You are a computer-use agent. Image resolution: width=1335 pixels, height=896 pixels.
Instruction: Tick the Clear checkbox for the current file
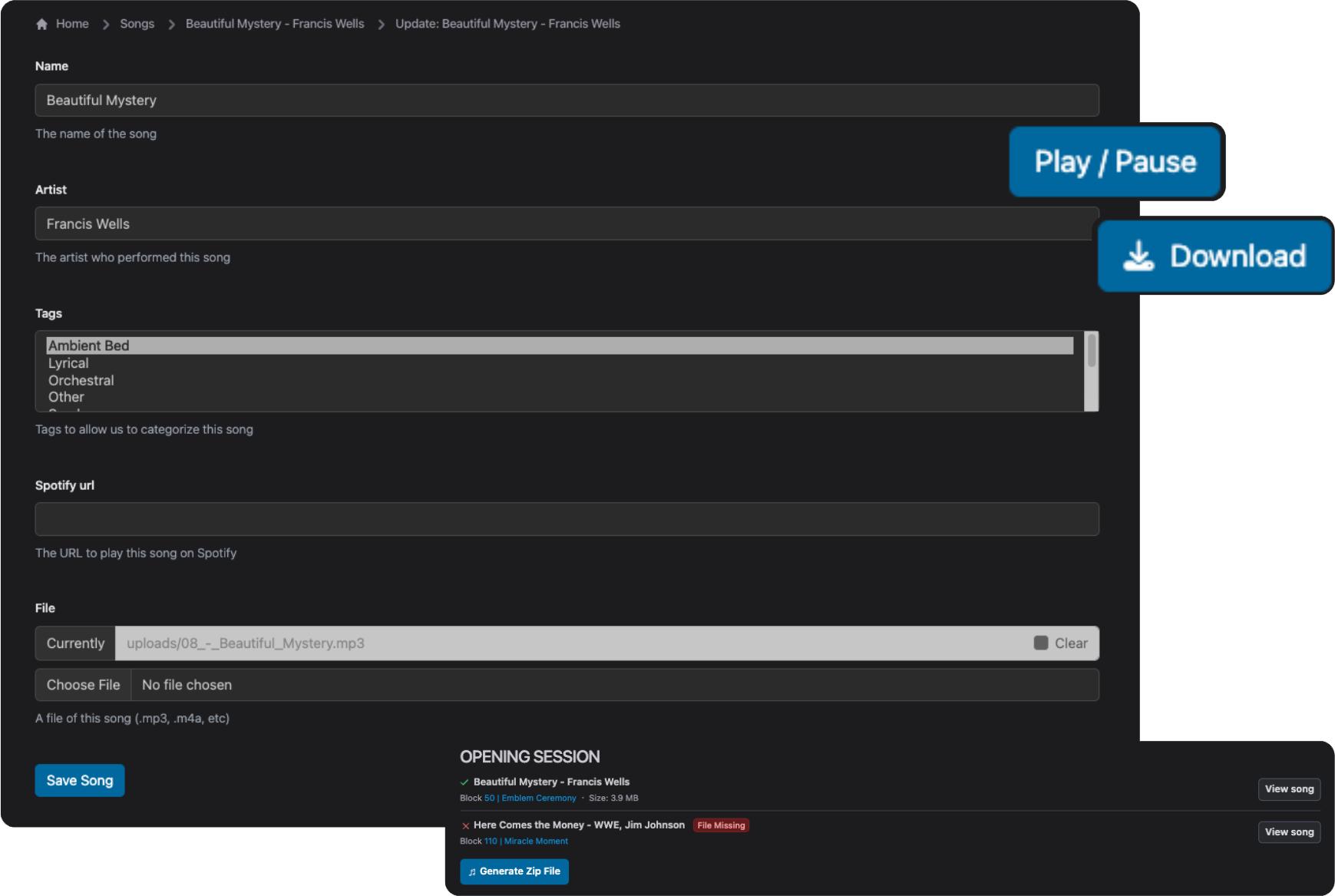(x=1041, y=643)
